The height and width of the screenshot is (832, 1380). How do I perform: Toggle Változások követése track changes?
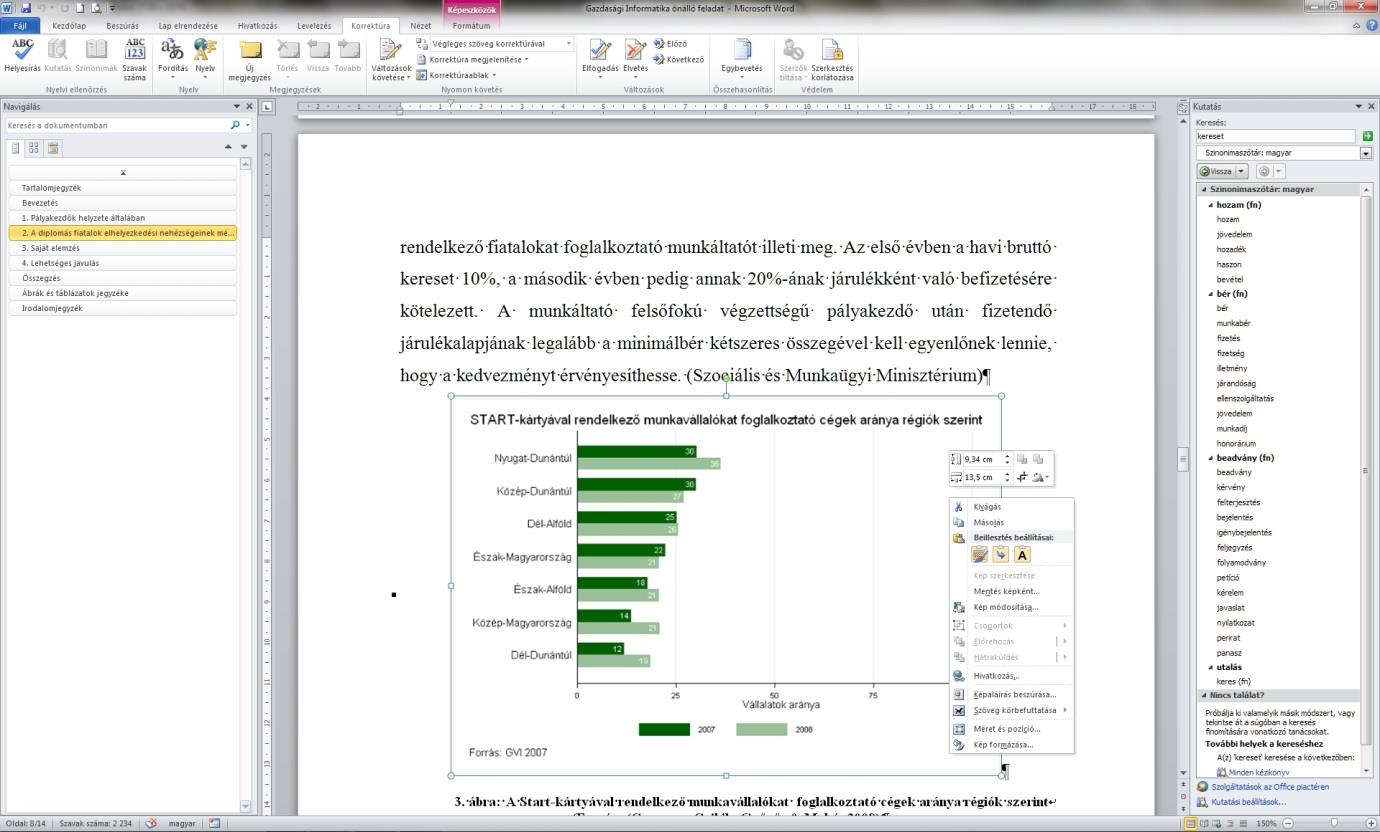(391, 59)
